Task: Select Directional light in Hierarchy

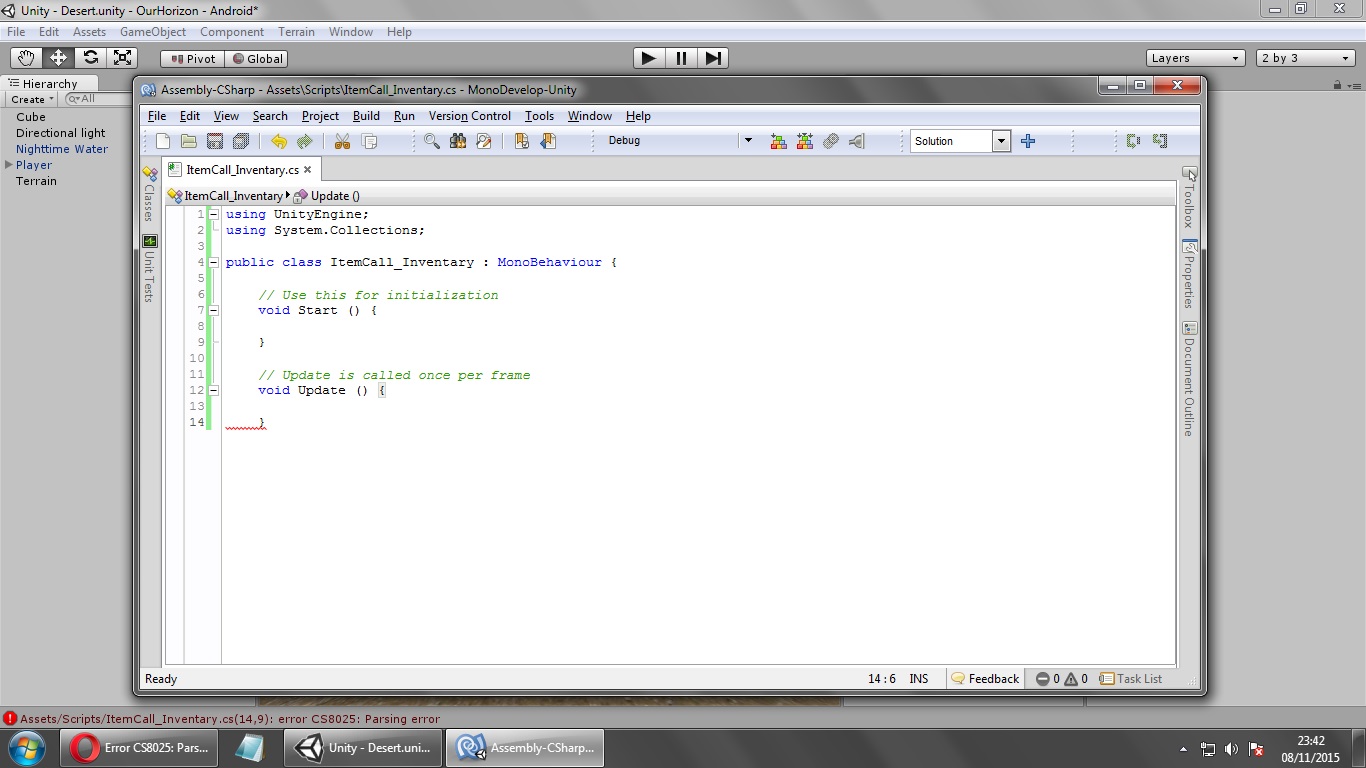Action: pos(61,133)
